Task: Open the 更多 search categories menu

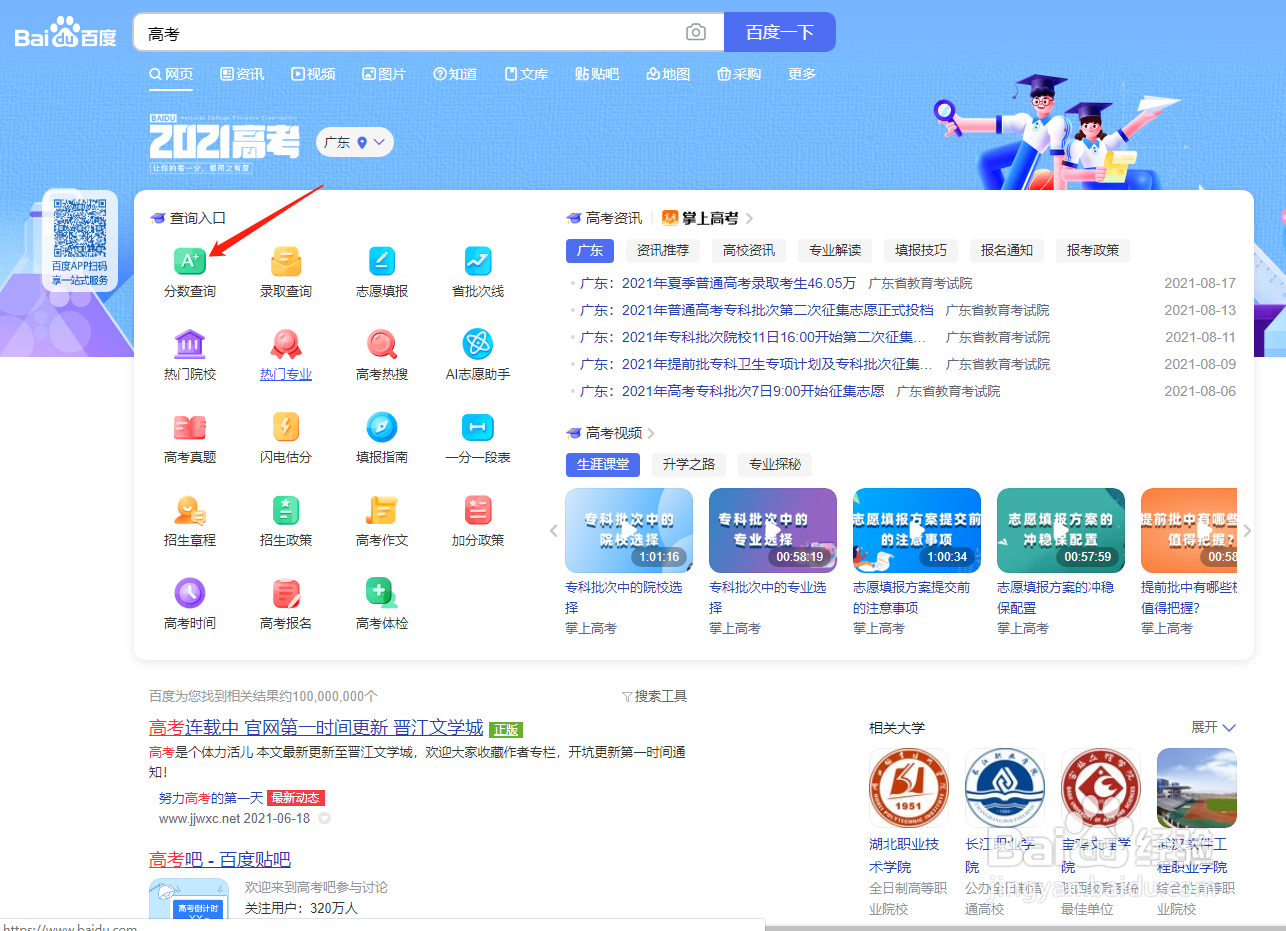Action: click(802, 74)
